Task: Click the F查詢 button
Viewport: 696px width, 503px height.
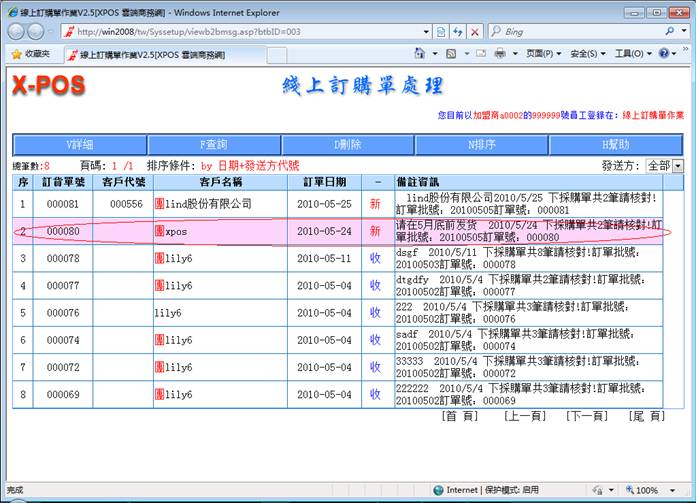Action: 214,145
